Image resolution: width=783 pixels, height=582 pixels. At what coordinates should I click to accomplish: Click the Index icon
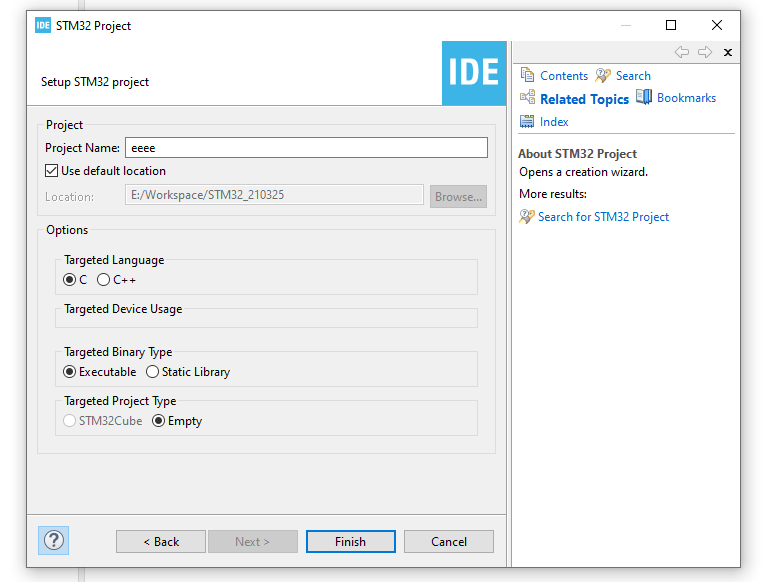click(527, 121)
